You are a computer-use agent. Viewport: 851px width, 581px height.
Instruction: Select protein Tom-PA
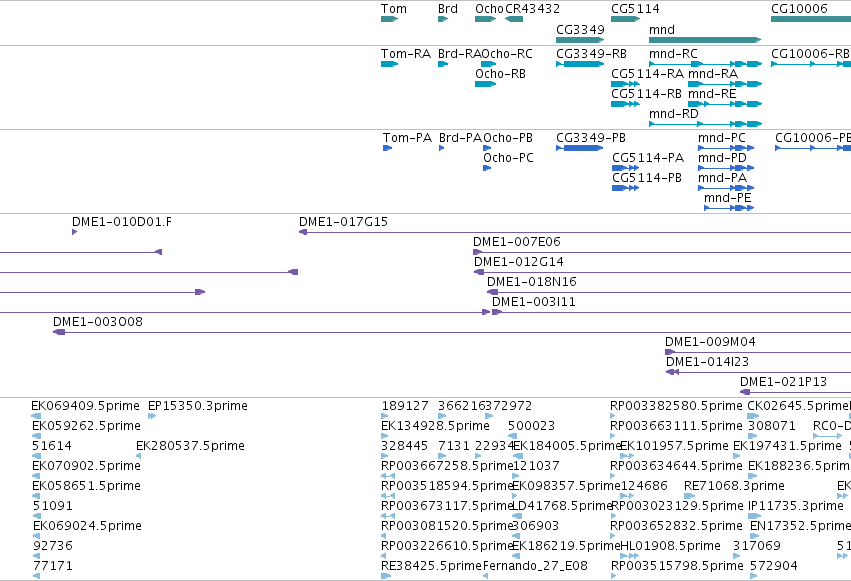pos(388,148)
